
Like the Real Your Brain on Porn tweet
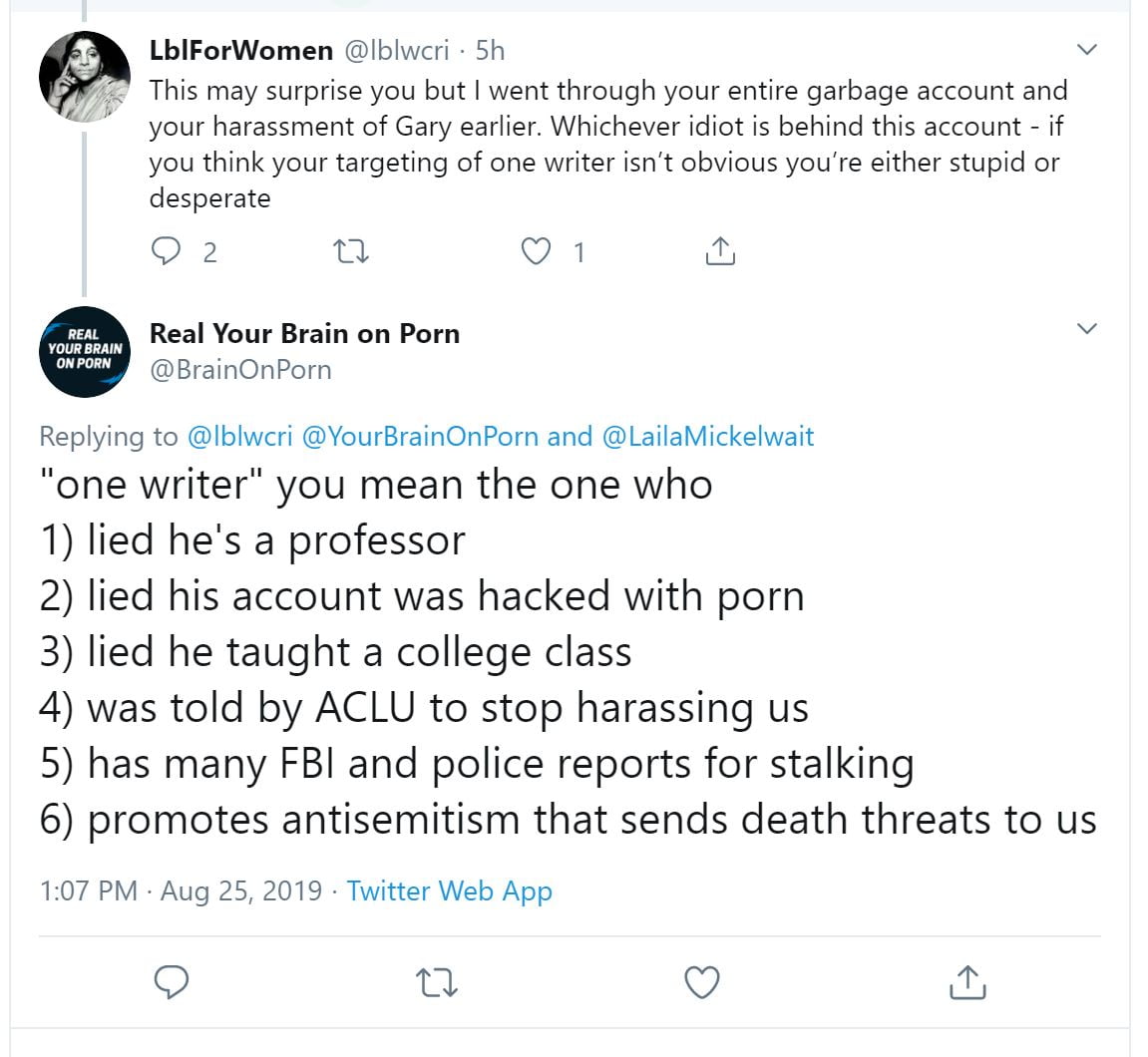702,982
